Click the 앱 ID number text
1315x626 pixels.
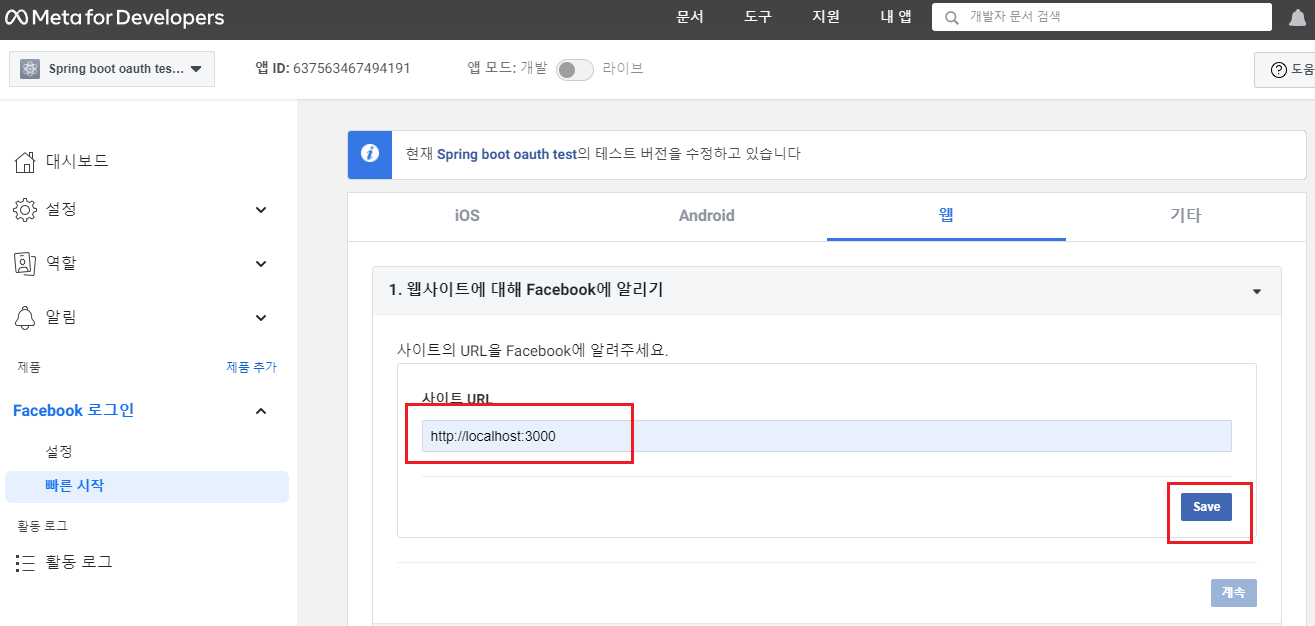351,69
